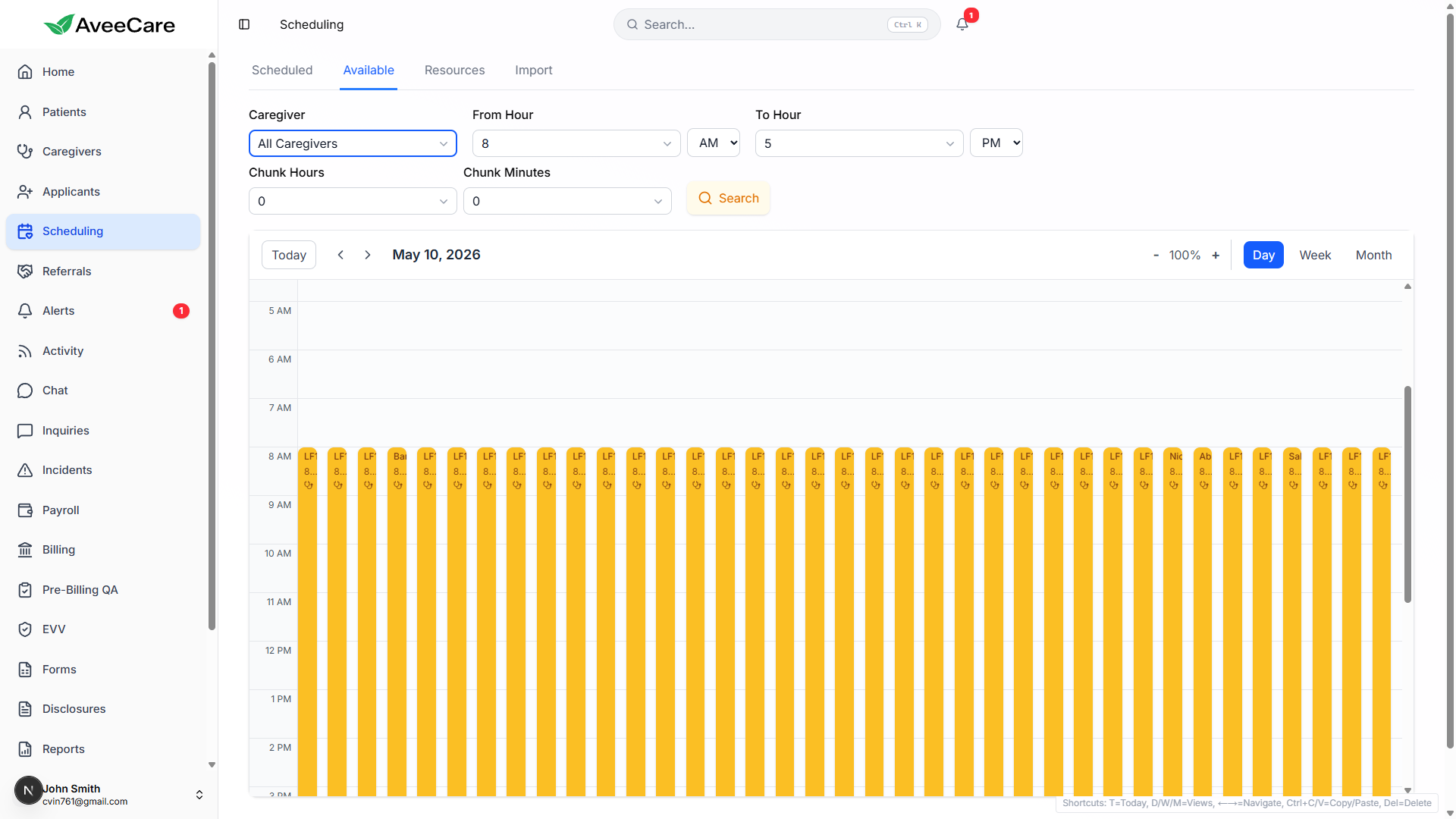1456x819 pixels.
Task: Click the Scheduling calendar icon
Action: tap(25, 231)
